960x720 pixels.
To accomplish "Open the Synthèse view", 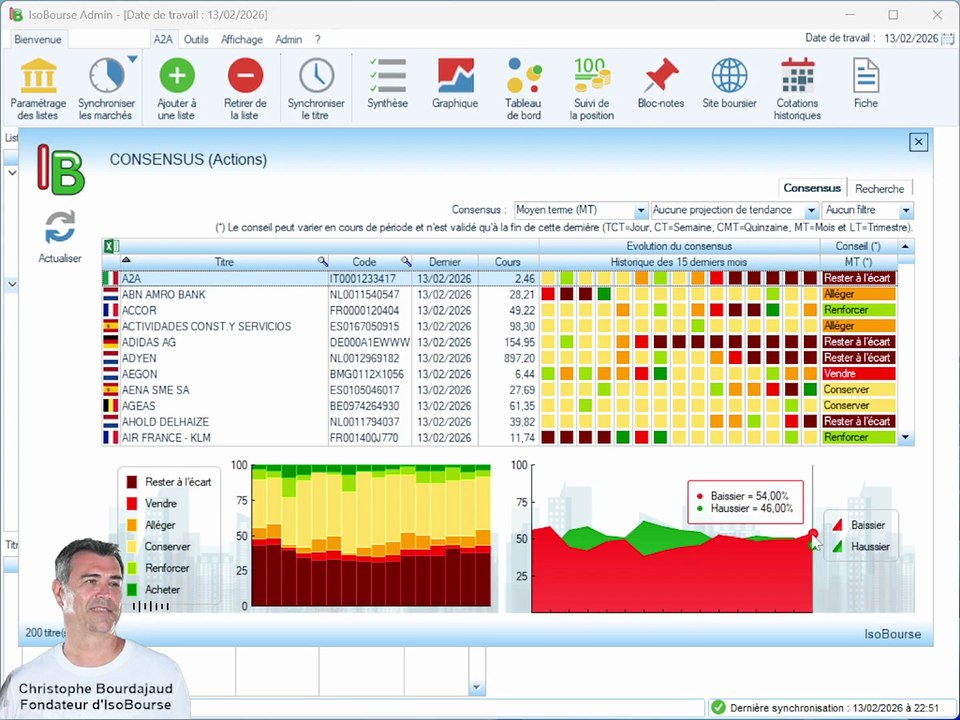I will 388,84.
